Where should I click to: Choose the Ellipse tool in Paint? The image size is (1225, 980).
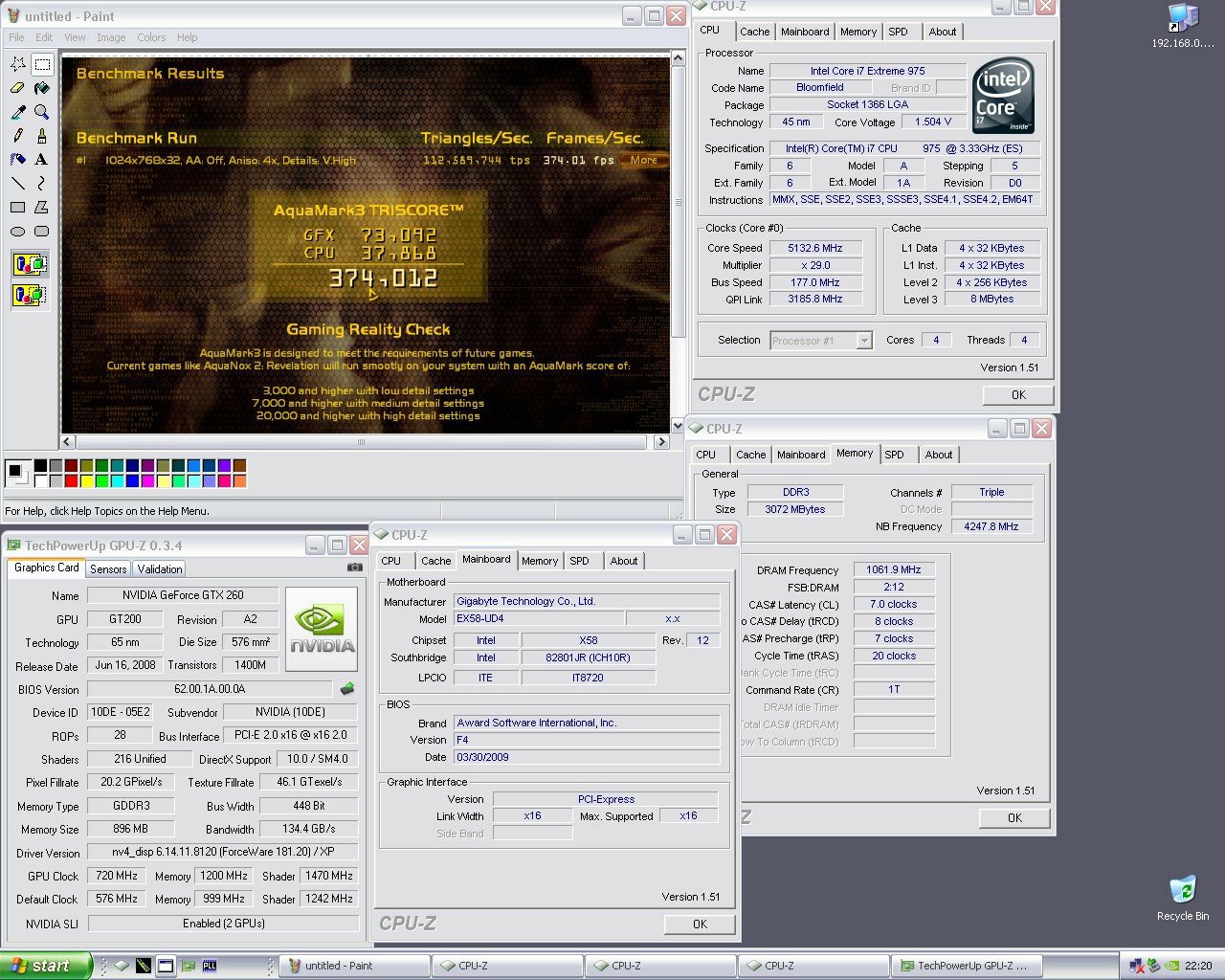tap(18, 231)
